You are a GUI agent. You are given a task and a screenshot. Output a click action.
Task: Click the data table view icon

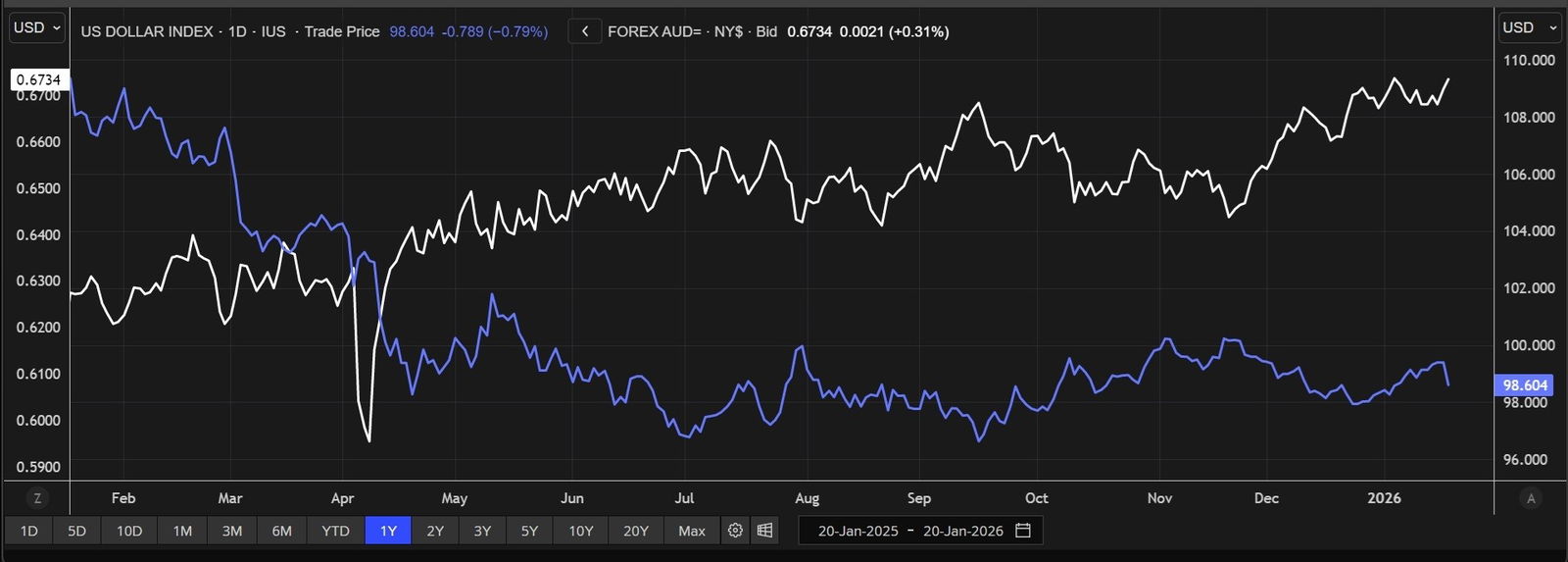tap(764, 531)
